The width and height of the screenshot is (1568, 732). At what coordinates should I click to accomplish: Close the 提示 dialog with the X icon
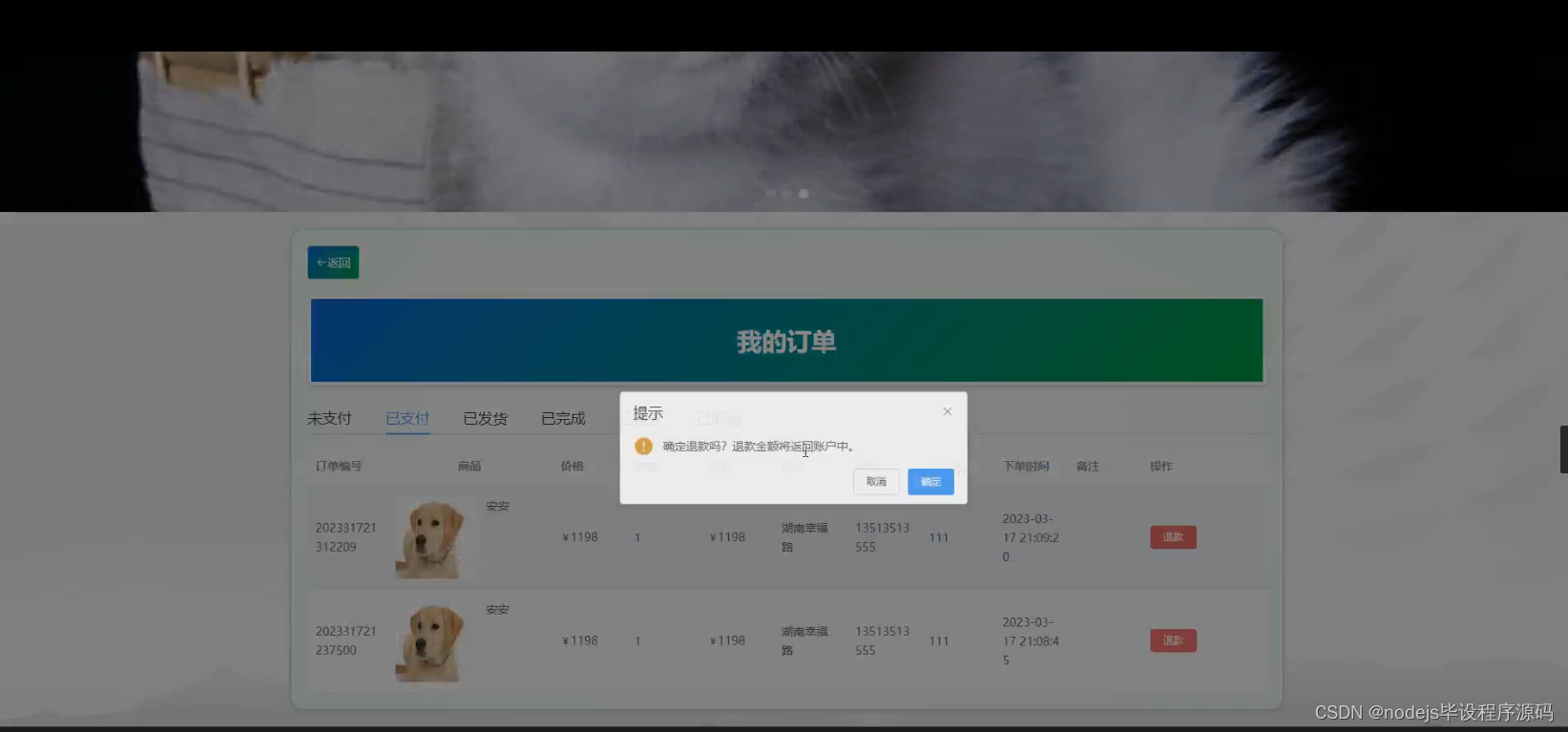pos(947,411)
